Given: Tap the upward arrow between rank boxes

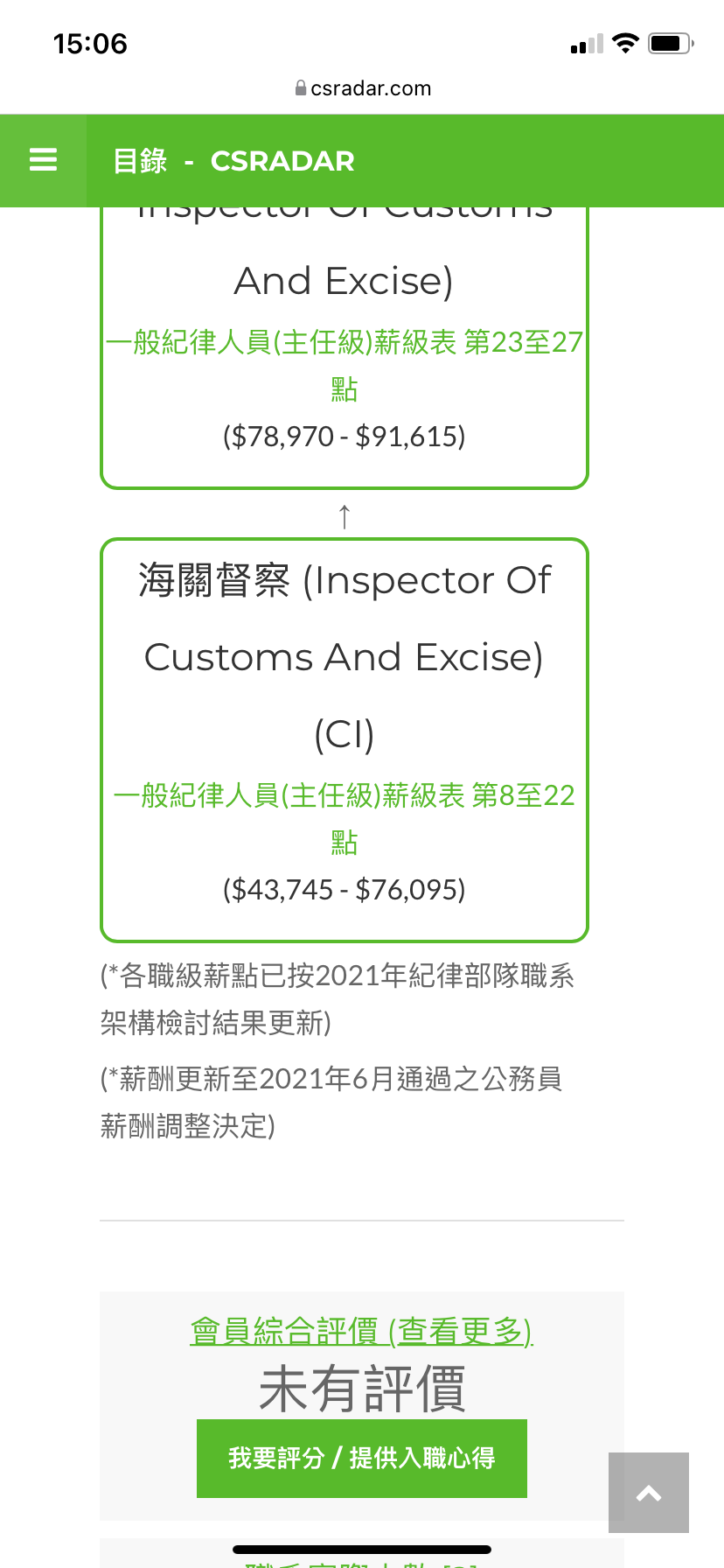Looking at the screenshot, I should point(345,515).
